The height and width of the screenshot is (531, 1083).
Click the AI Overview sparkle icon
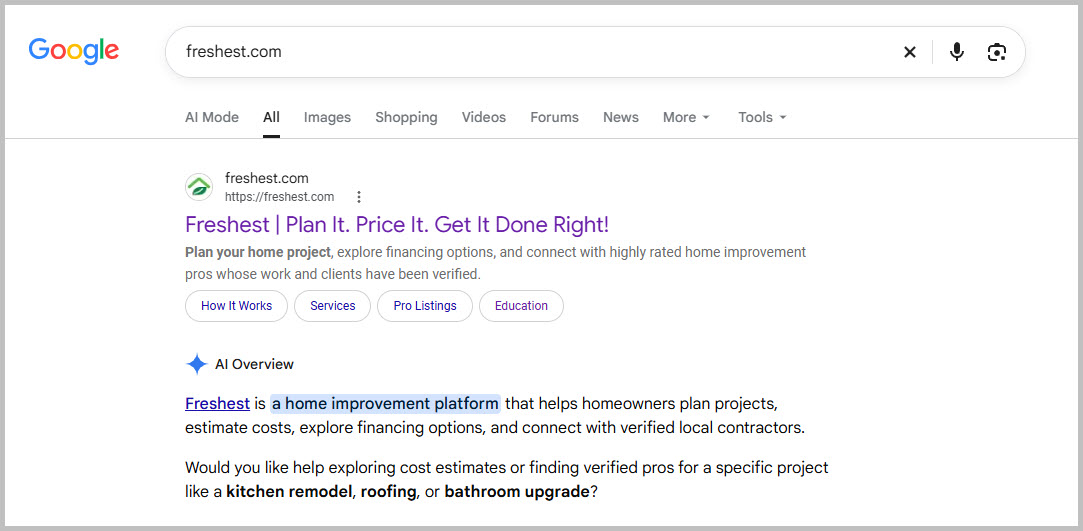point(197,364)
